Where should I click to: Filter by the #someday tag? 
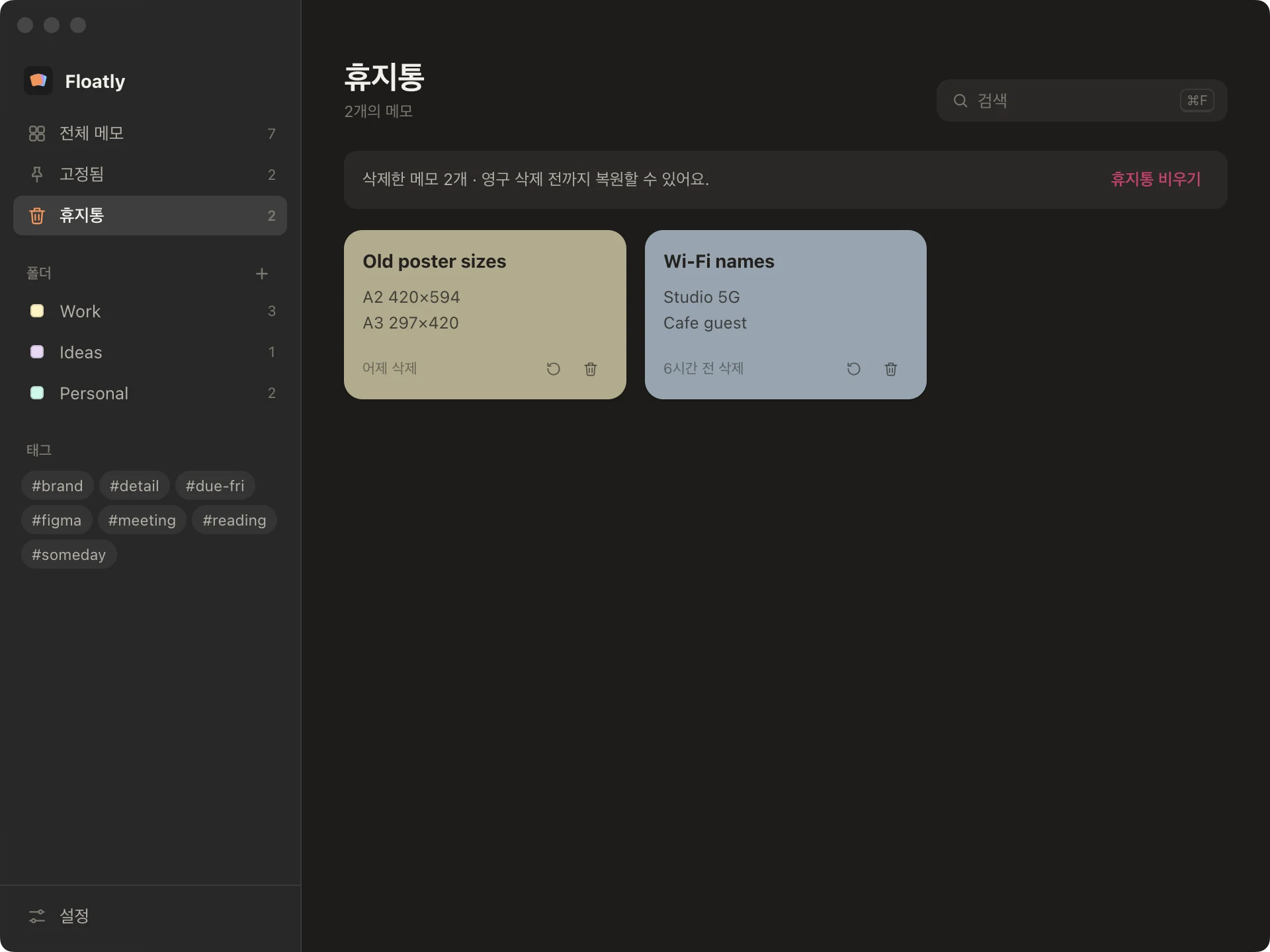(x=69, y=555)
